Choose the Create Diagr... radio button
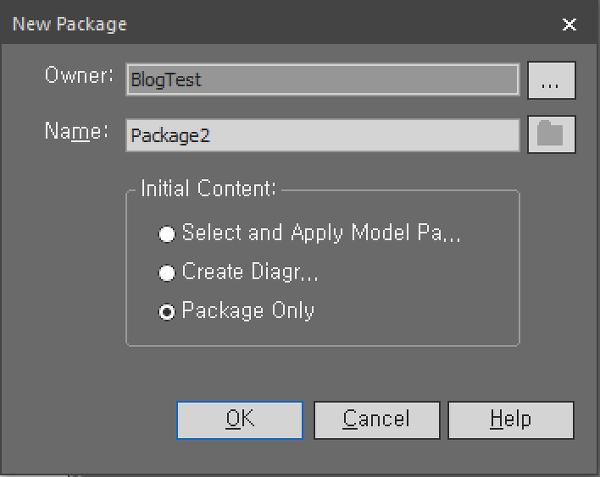This screenshot has height=477, width=600. (167, 273)
